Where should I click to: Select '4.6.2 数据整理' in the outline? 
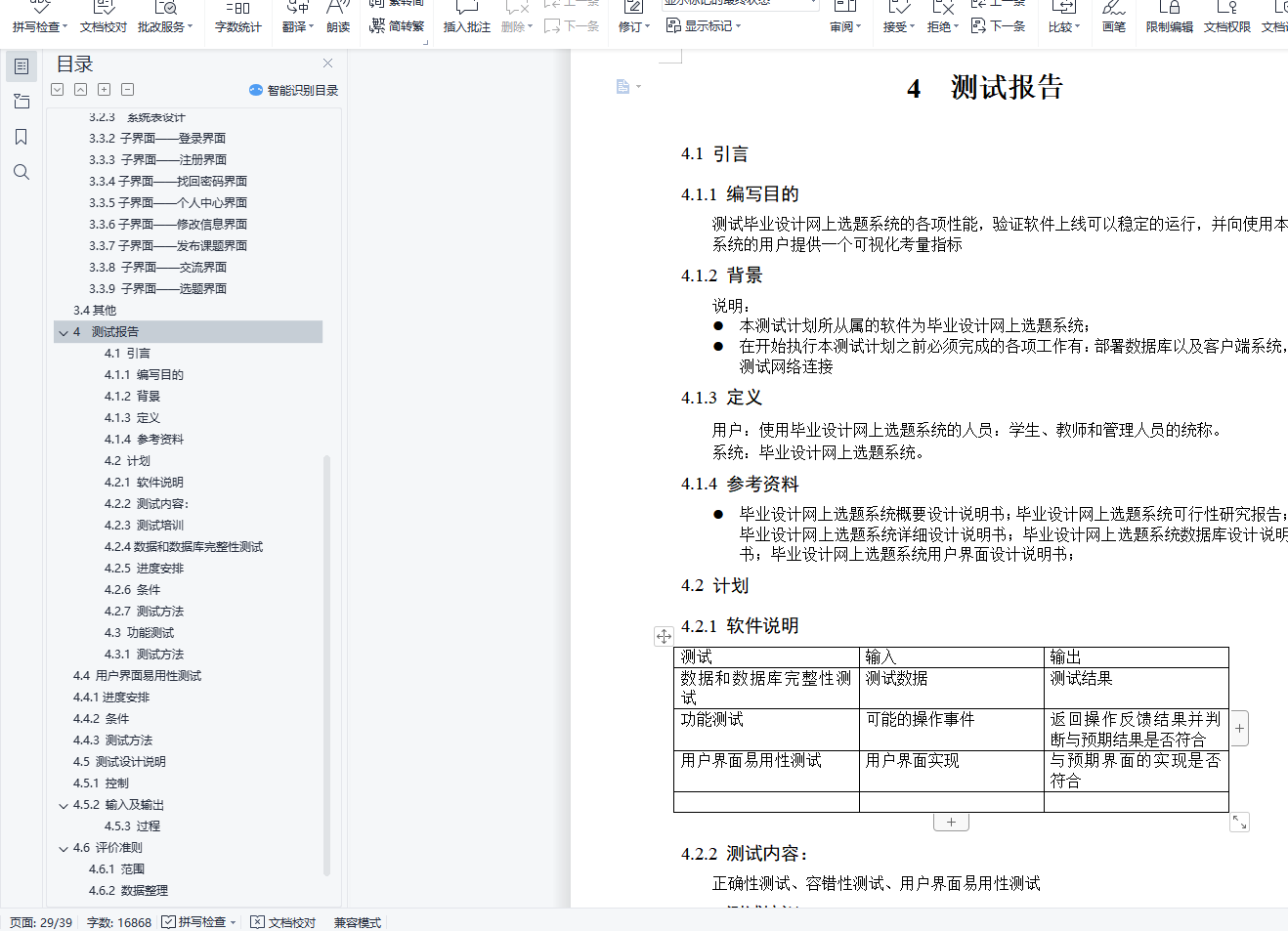128,891
